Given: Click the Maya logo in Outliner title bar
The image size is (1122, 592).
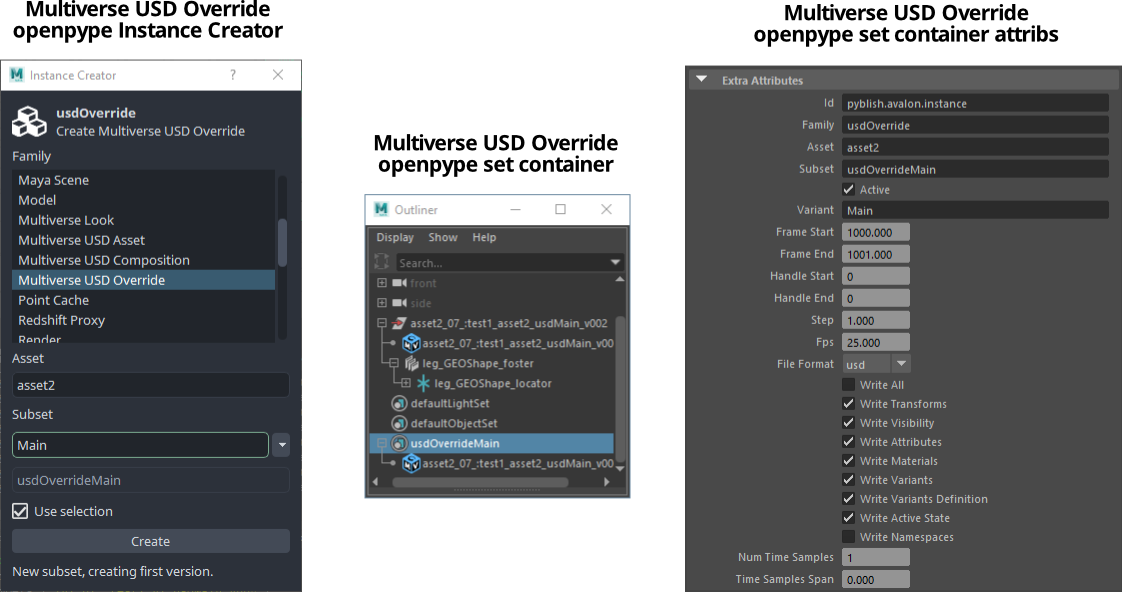Looking at the screenshot, I should pos(381,209).
